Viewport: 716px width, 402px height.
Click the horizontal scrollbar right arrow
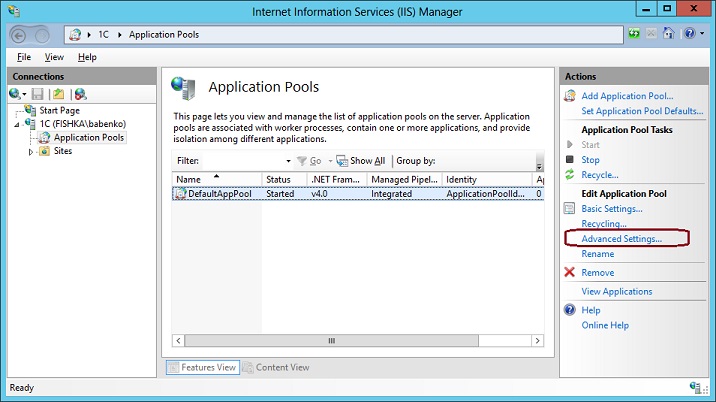[537, 341]
